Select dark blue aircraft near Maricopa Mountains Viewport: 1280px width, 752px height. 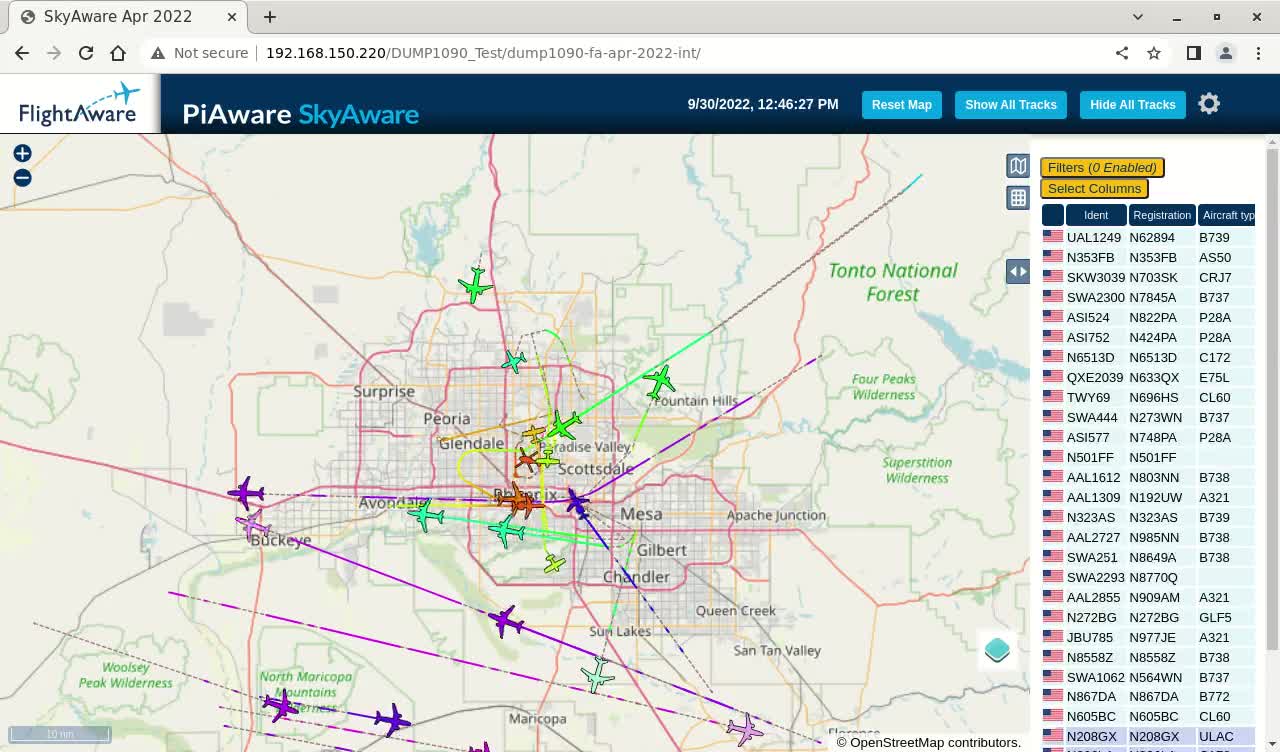pos(392,719)
